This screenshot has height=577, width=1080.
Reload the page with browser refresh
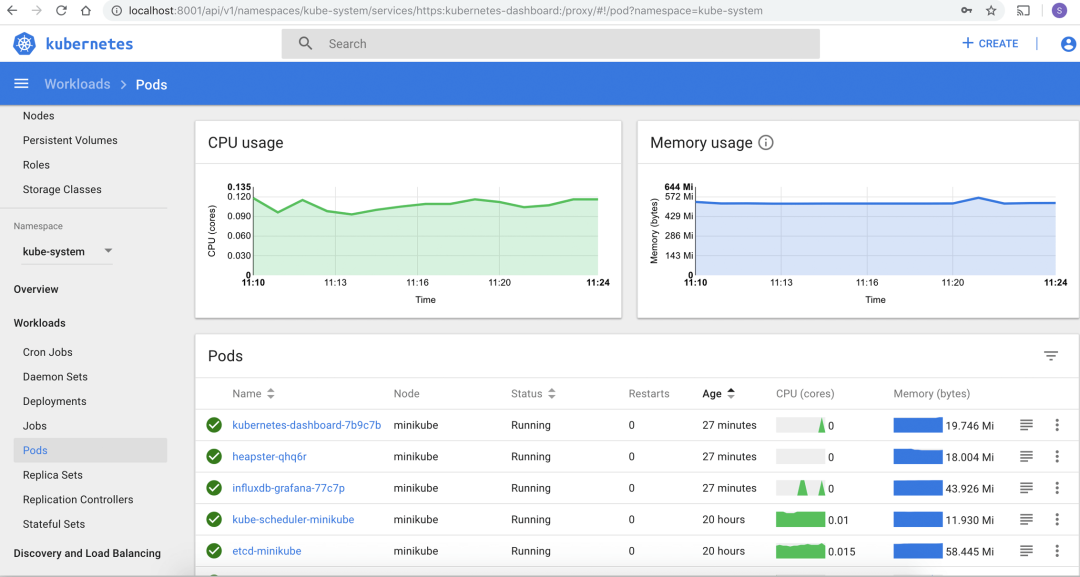[x=61, y=10]
